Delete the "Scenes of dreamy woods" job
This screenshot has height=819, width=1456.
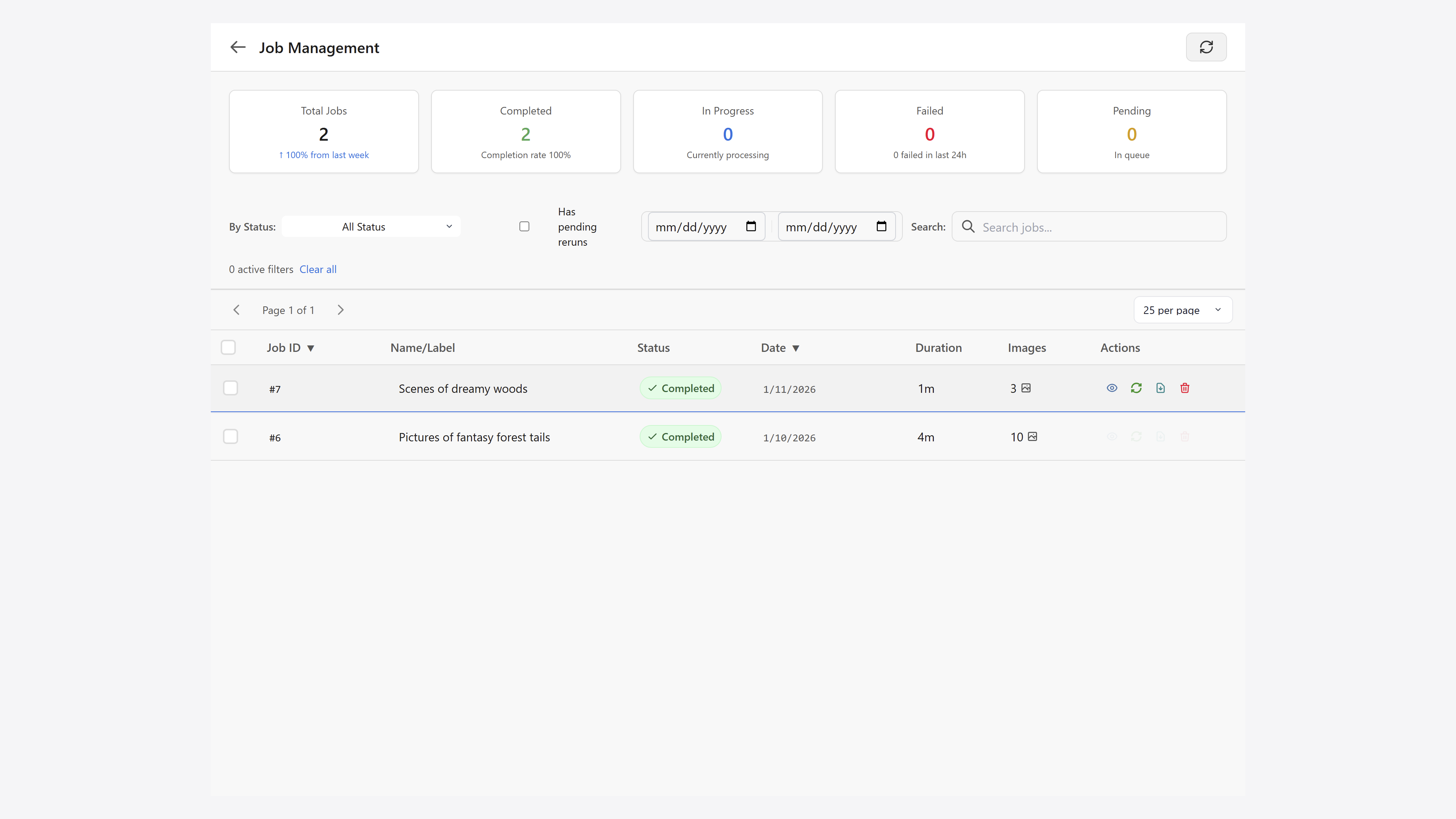pos(1185,388)
